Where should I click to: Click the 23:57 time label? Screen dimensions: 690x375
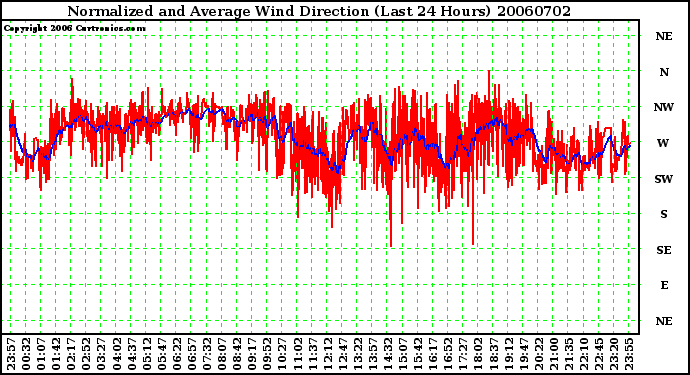click(11, 354)
